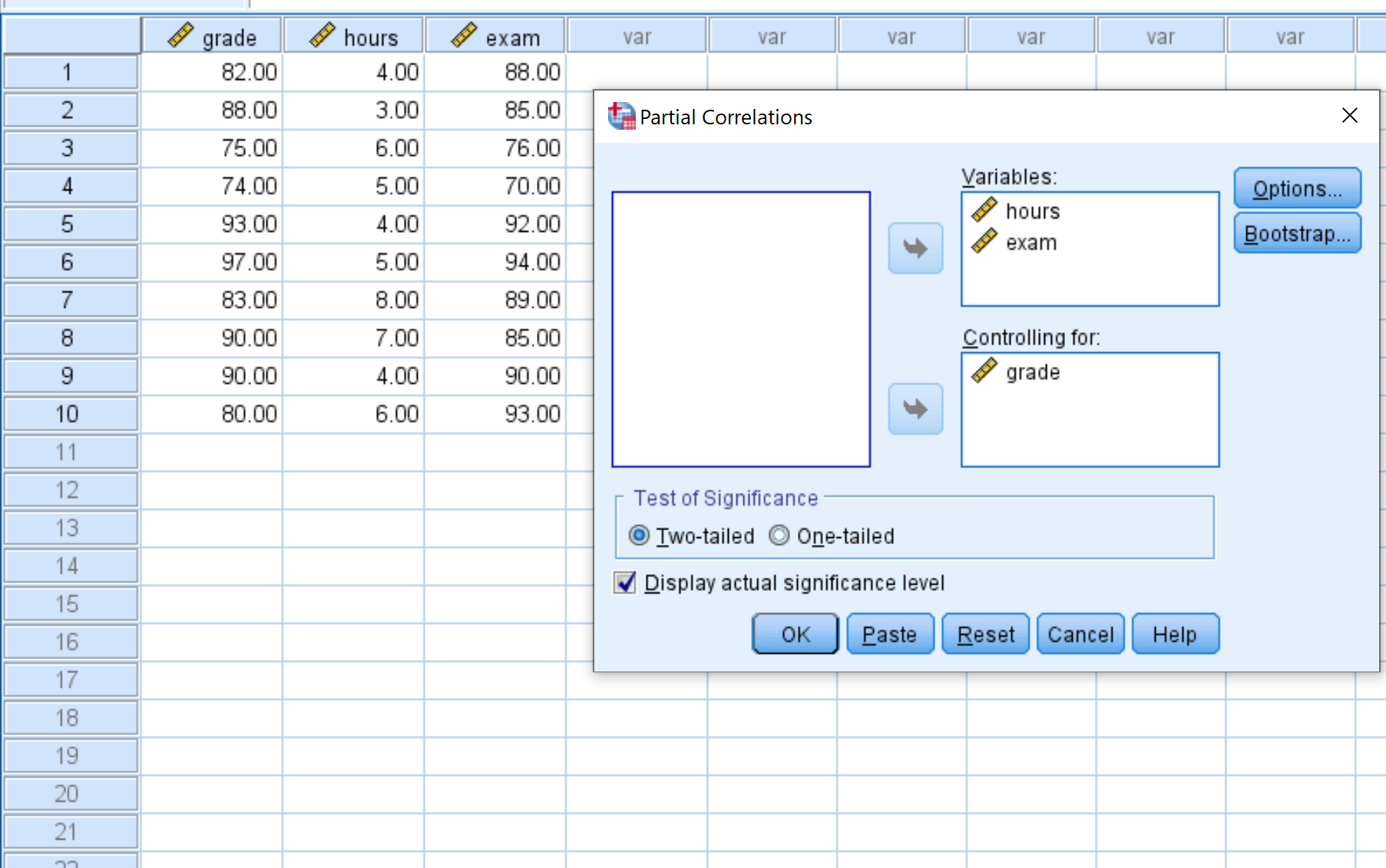The height and width of the screenshot is (868, 1386).
Task: Click grade cell 80.00 in row 10
Action: 212,414
